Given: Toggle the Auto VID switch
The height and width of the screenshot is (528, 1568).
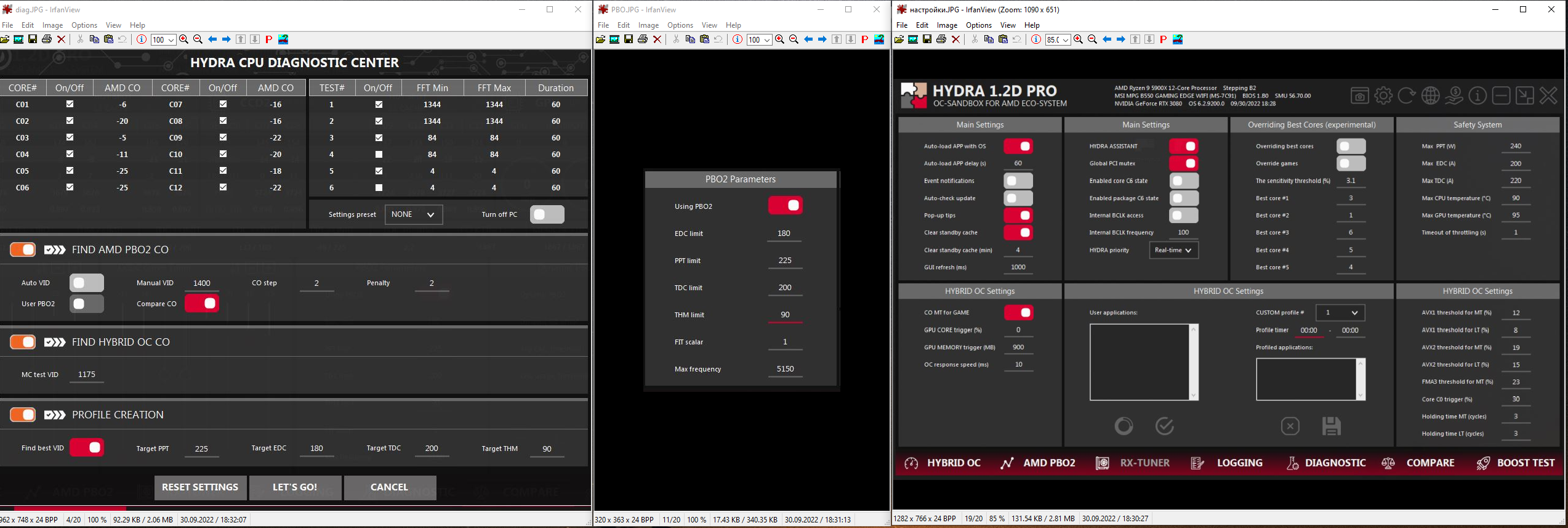Looking at the screenshot, I should point(87,283).
